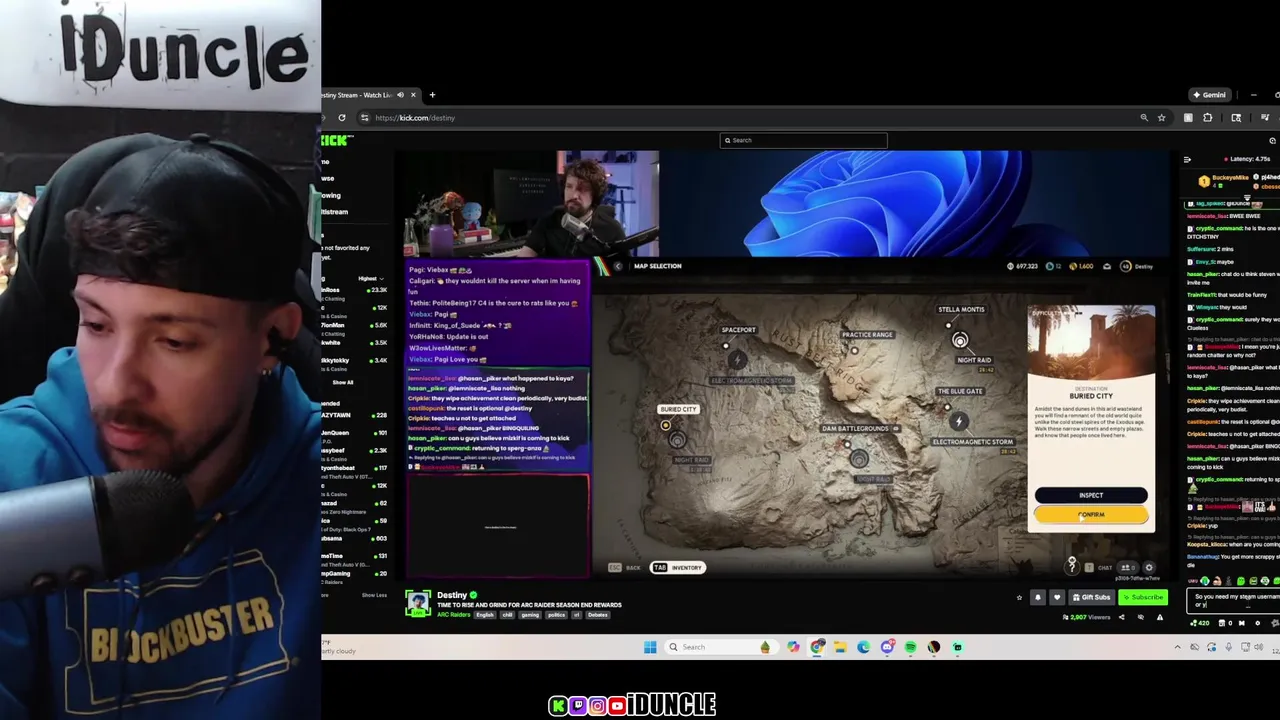Toggle follow heart for Destiny
Image resolution: width=1280 pixels, height=720 pixels.
1057,597
